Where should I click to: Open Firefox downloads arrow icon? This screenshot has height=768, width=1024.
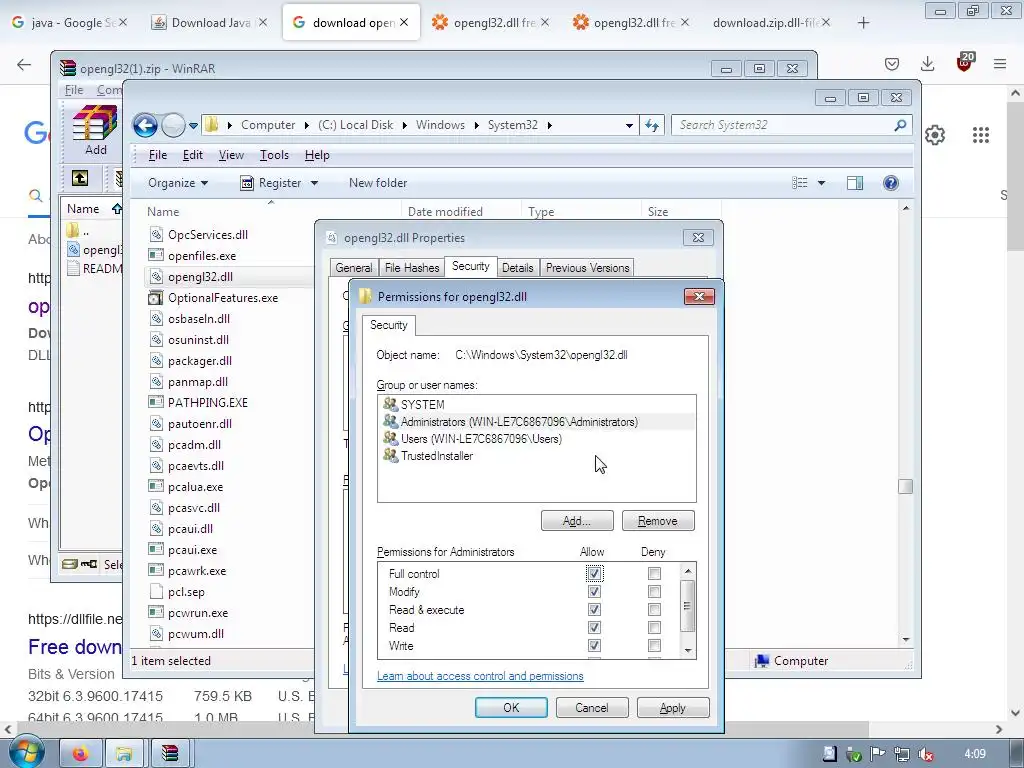click(x=927, y=63)
